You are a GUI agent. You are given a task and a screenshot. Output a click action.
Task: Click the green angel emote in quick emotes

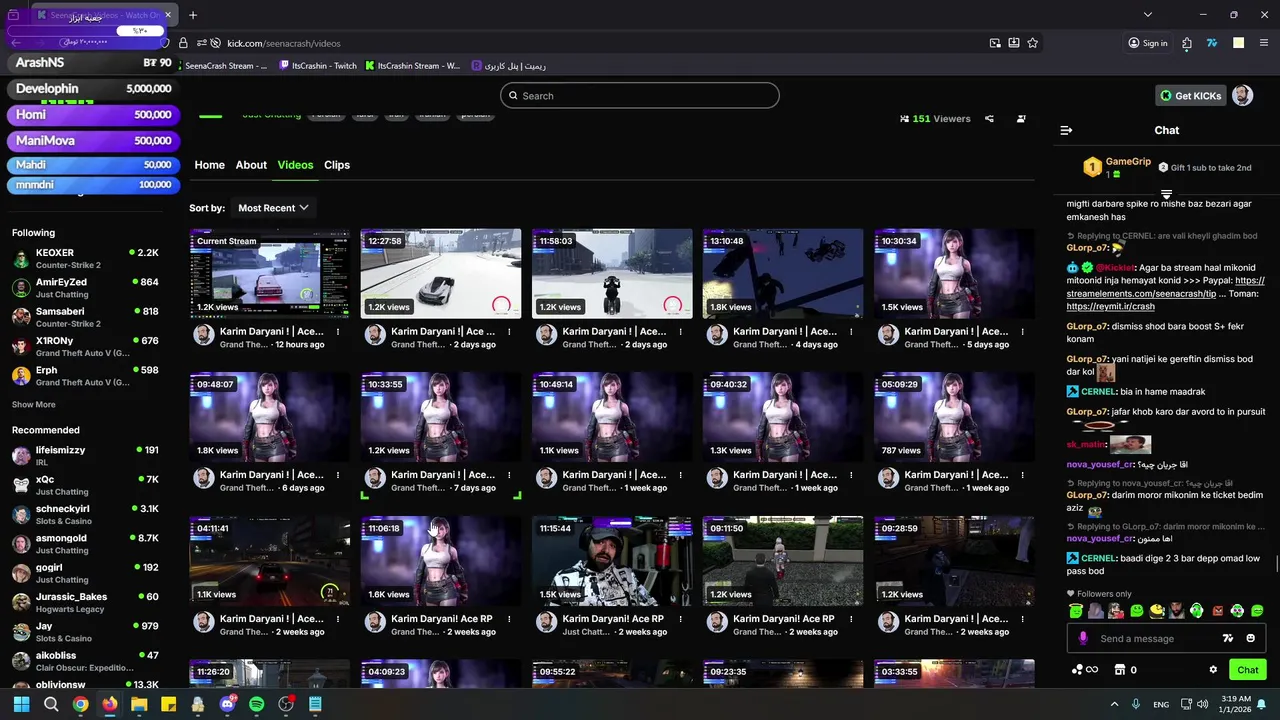[x=1076, y=611]
